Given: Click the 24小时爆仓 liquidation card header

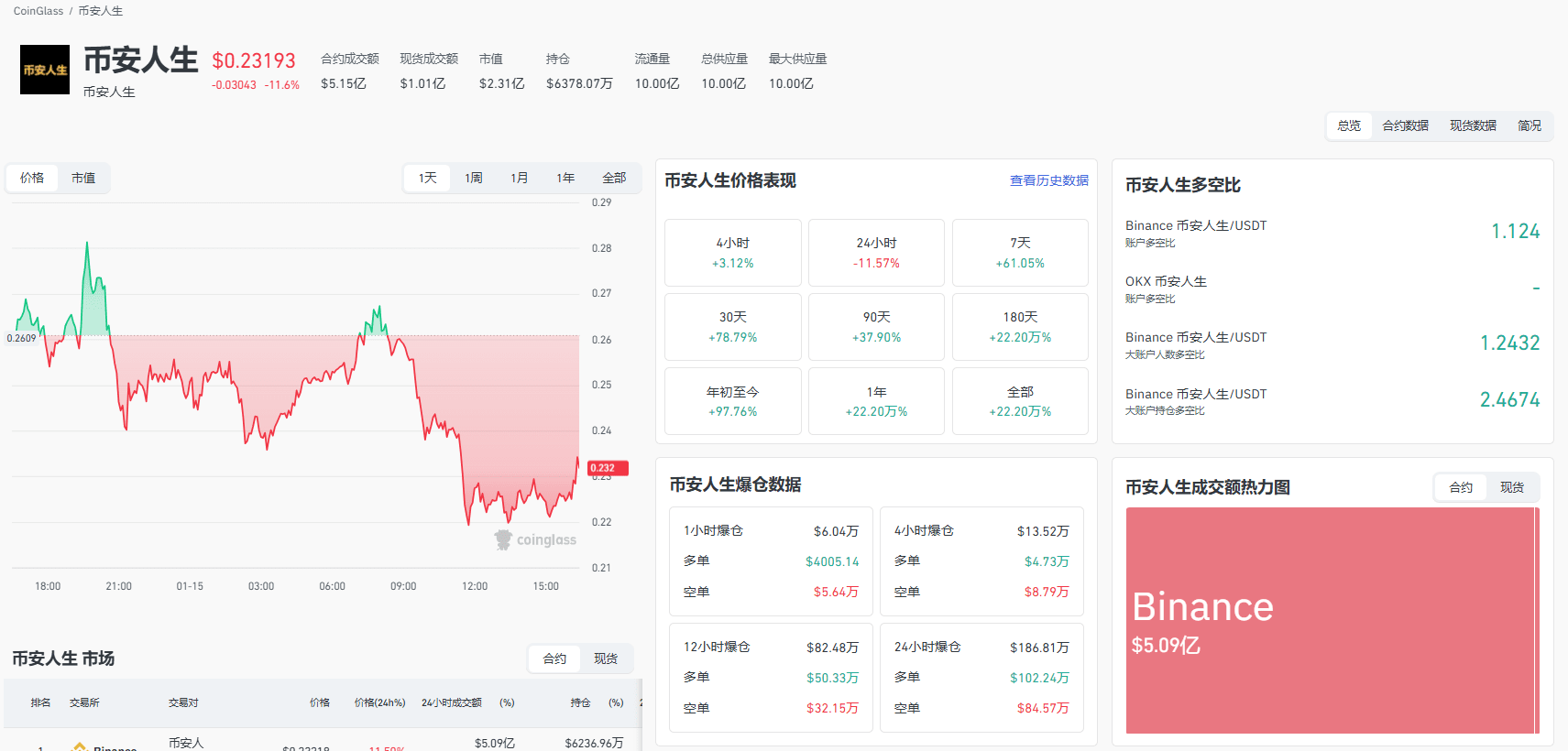Looking at the screenshot, I should coord(927,647).
